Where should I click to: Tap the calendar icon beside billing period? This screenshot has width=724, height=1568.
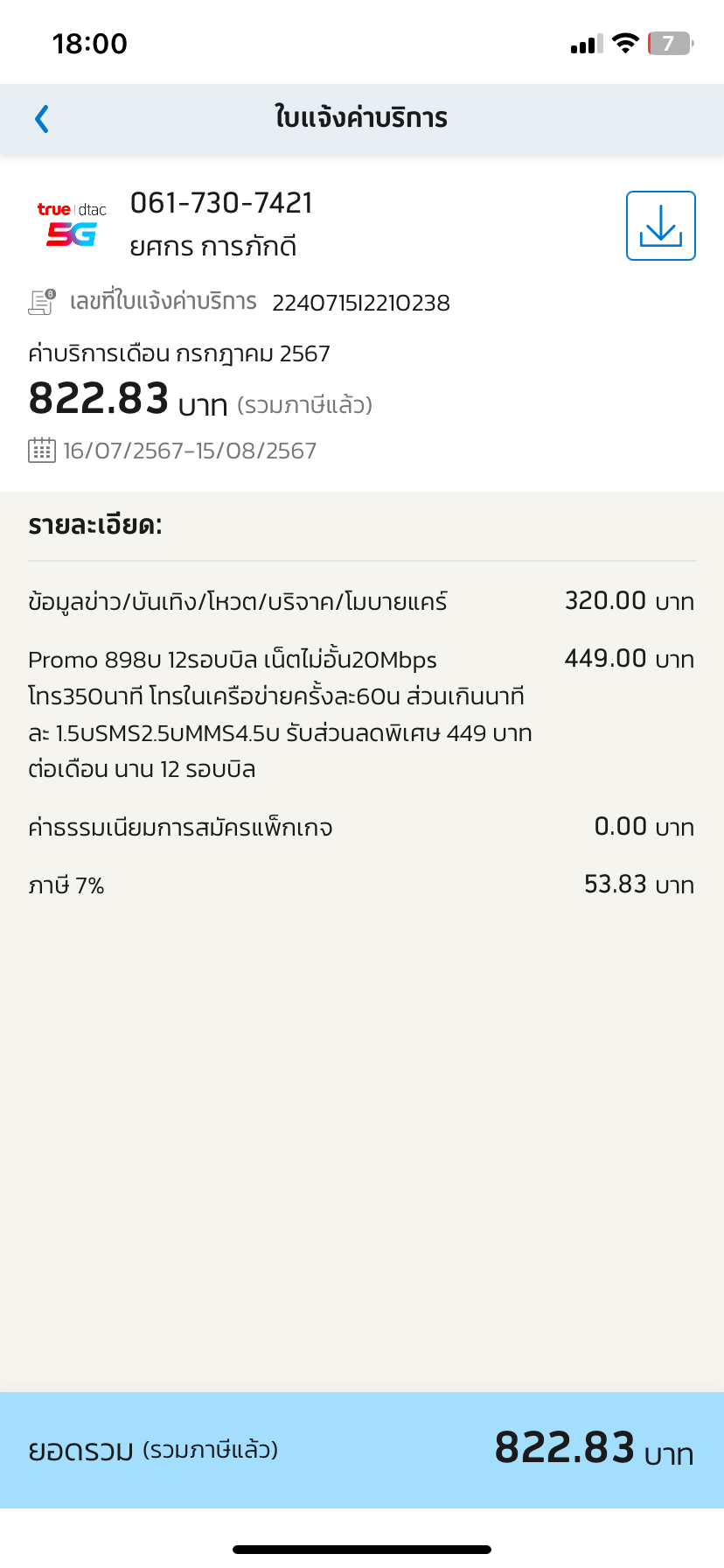tap(41, 451)
